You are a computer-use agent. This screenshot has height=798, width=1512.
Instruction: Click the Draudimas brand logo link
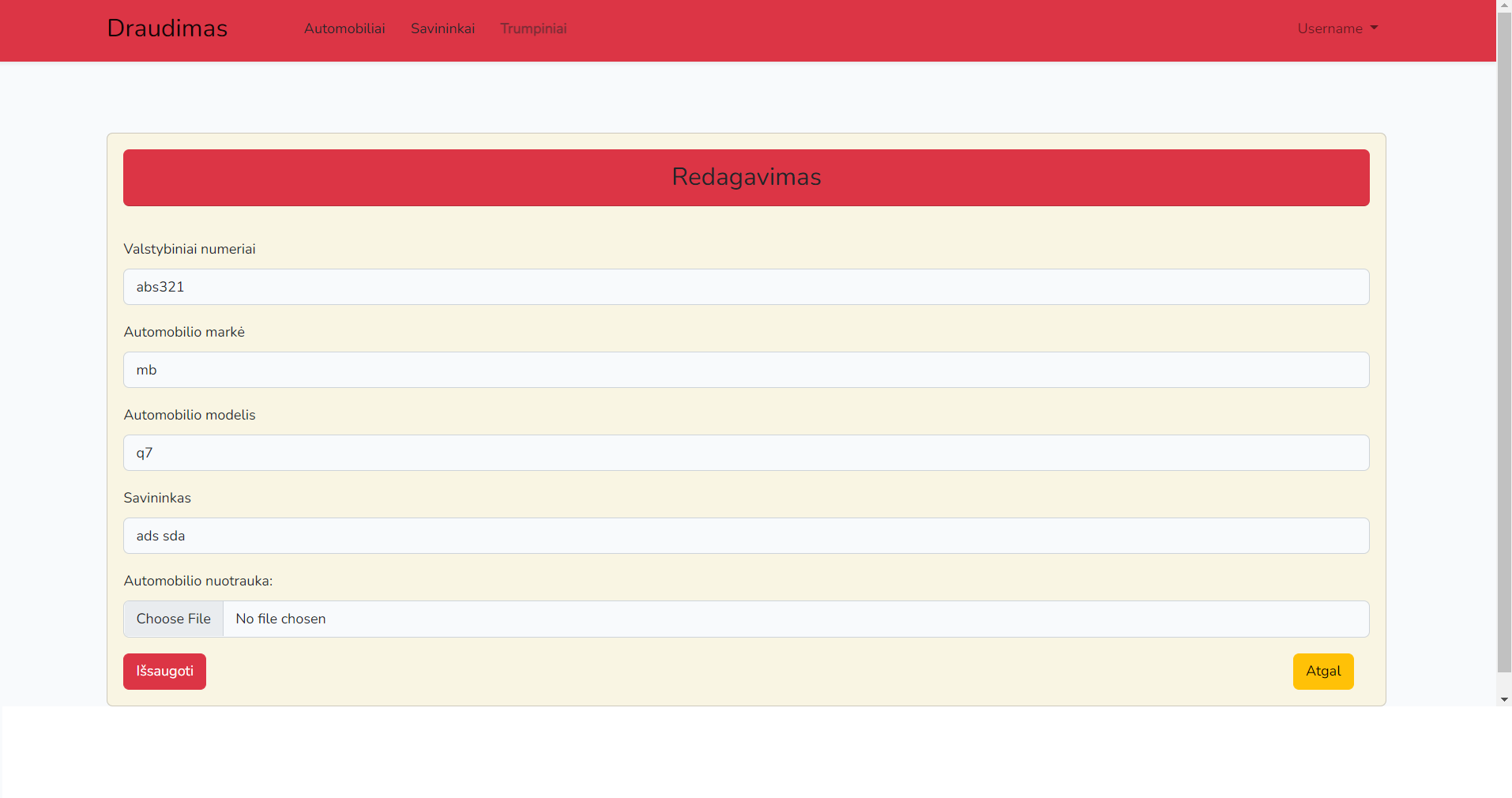pos(167,28)
